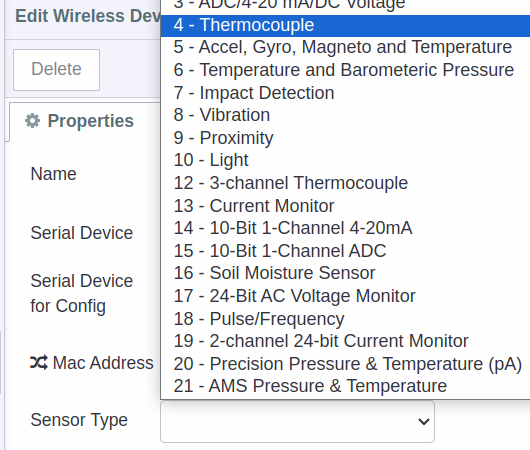Select 13 - Current Monitor entry
530x450 pixels.
(x=345, y=206)
